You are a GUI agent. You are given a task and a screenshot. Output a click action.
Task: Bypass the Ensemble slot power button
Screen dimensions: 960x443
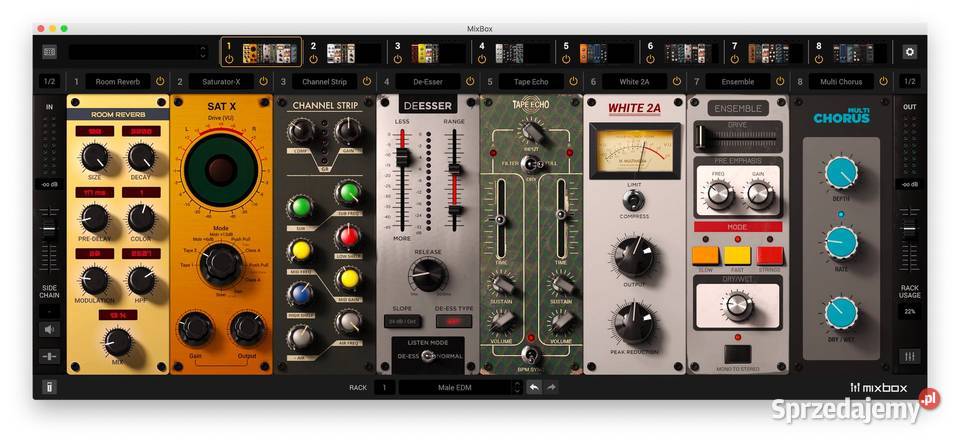point(780,81)
